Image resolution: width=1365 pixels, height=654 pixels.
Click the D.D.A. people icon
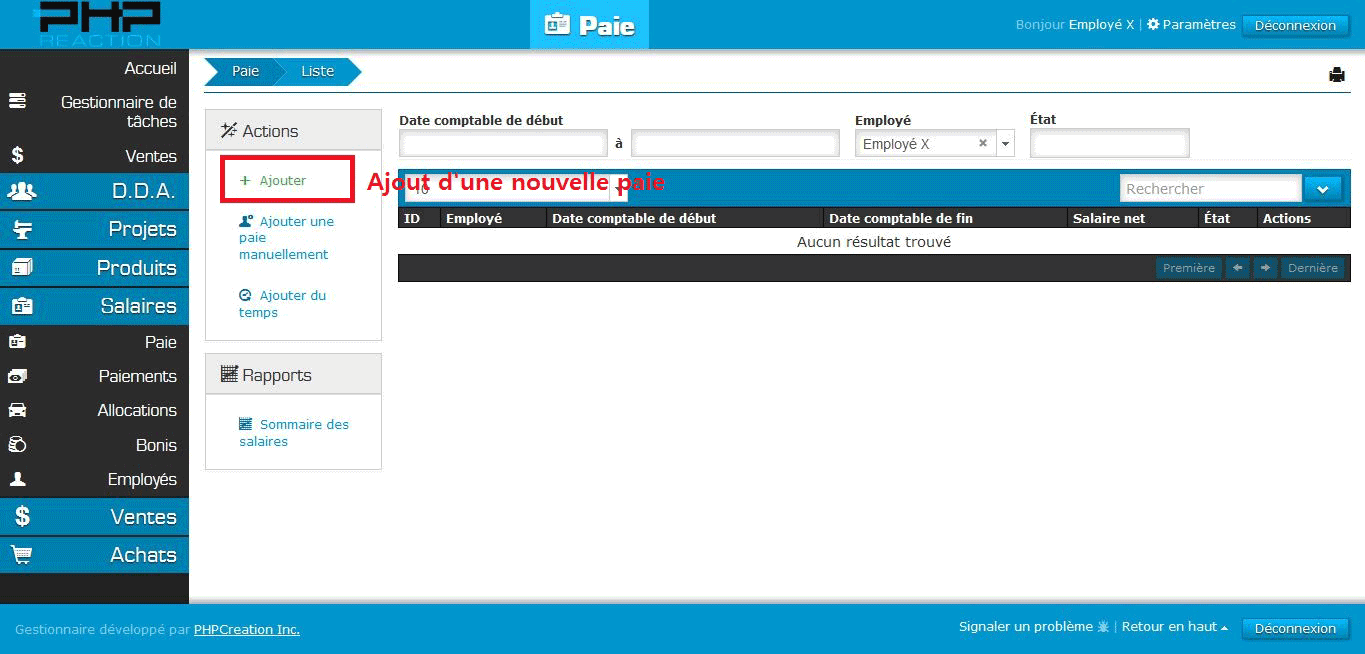(x=21, y=191)
